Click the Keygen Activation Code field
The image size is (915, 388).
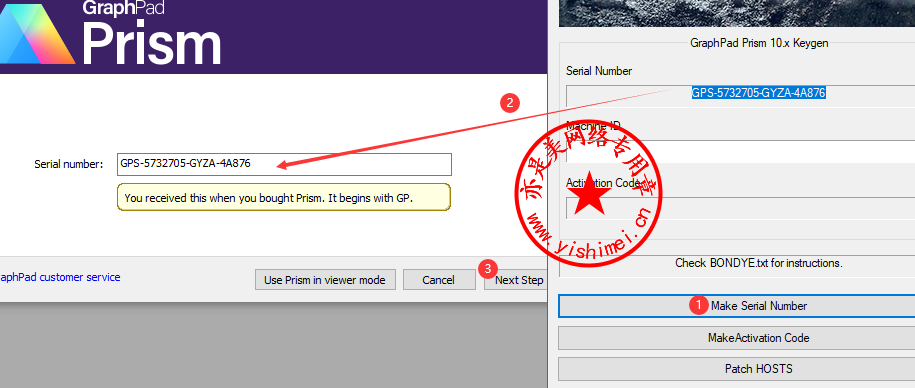pos(741,208)
